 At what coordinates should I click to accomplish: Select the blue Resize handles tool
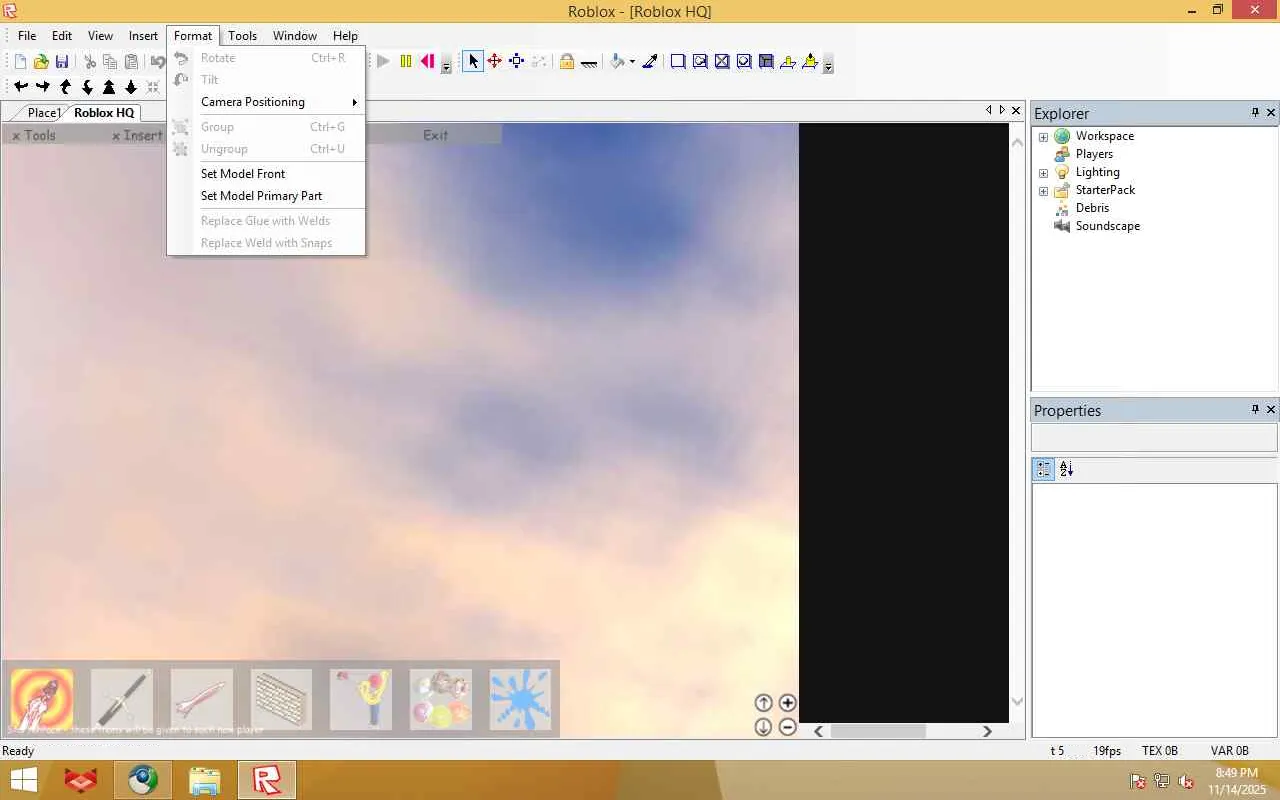tap(517, 61)
